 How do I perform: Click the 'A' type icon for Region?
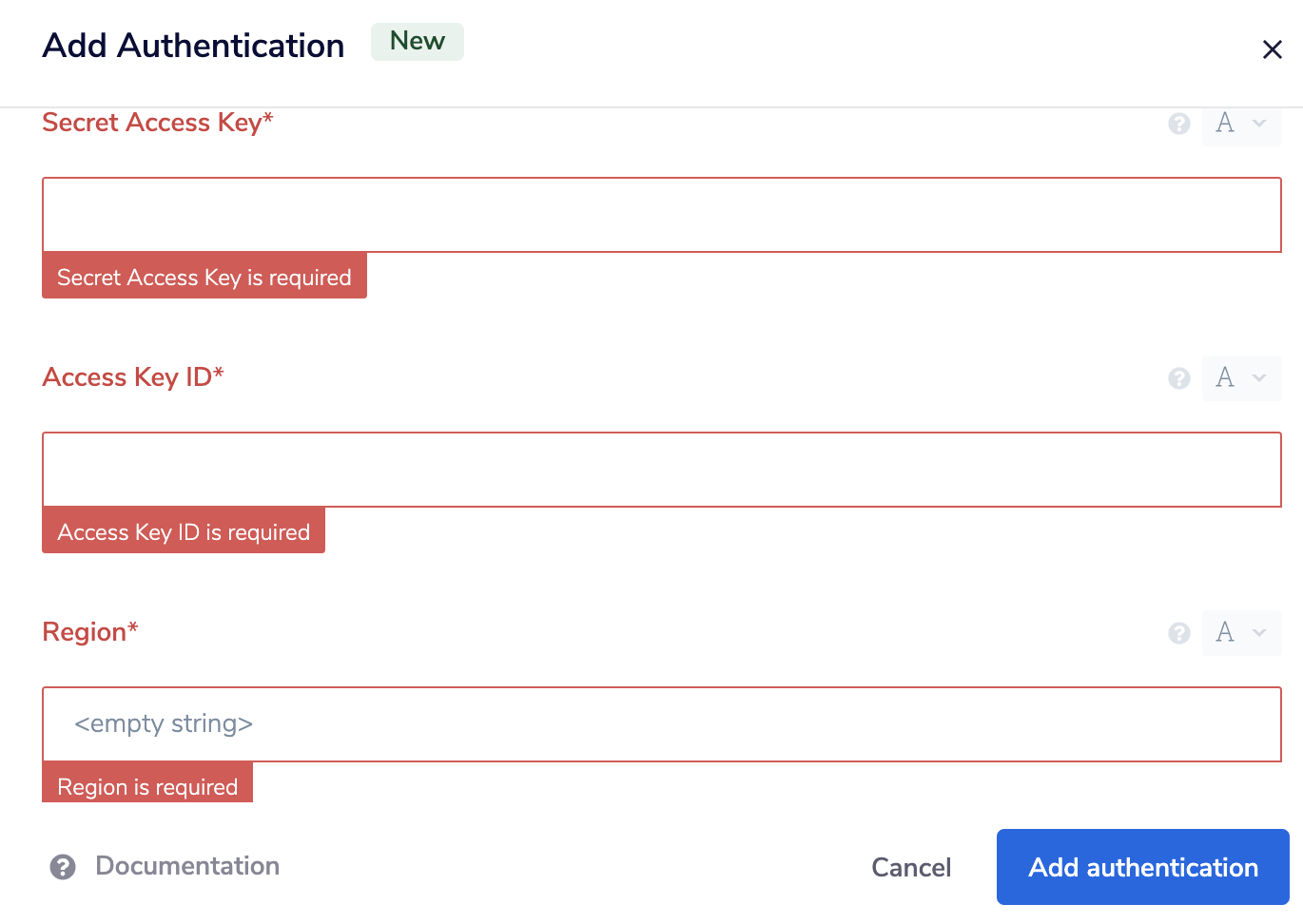[1226, 633]
